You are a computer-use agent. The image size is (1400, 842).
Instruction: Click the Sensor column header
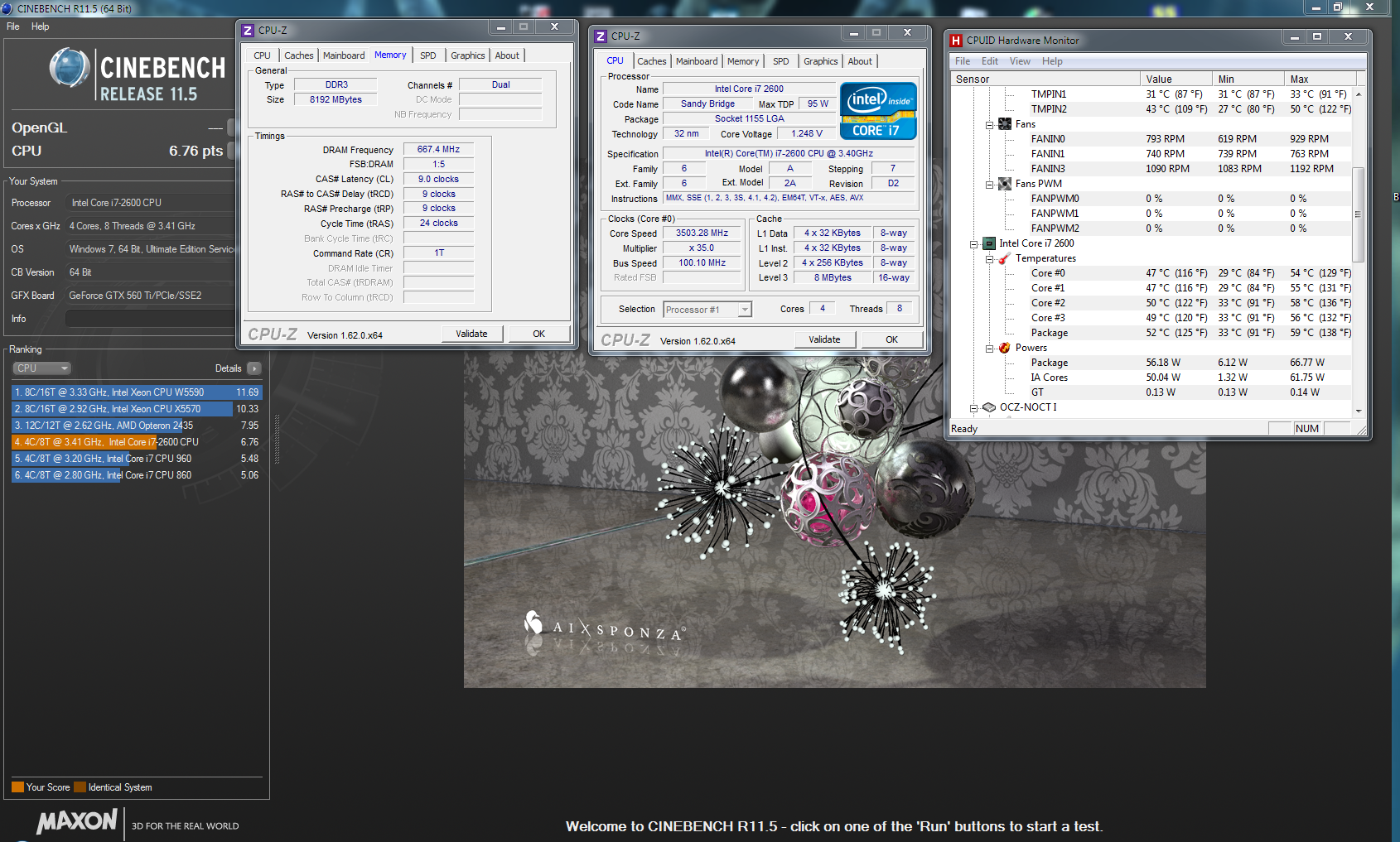click(x=1045, y=79)
